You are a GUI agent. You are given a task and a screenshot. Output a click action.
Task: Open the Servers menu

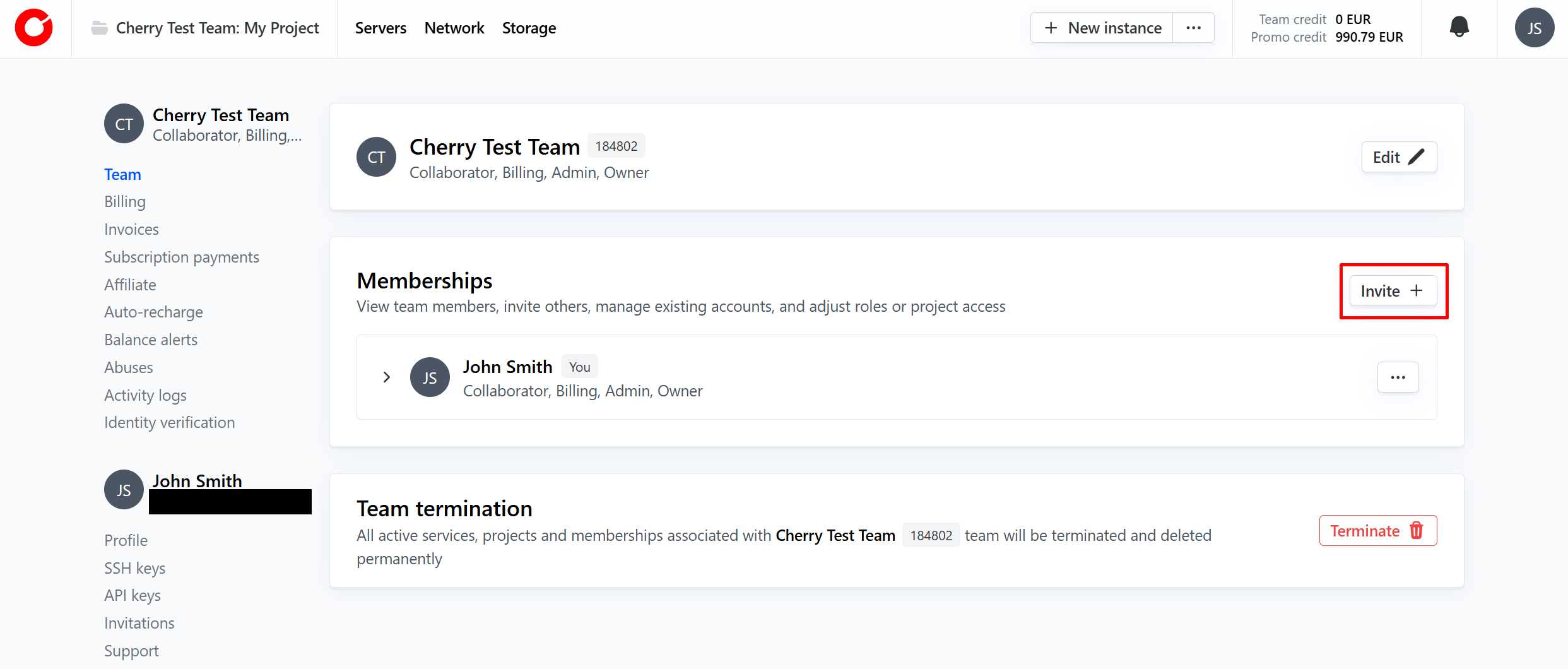[380, 28]
